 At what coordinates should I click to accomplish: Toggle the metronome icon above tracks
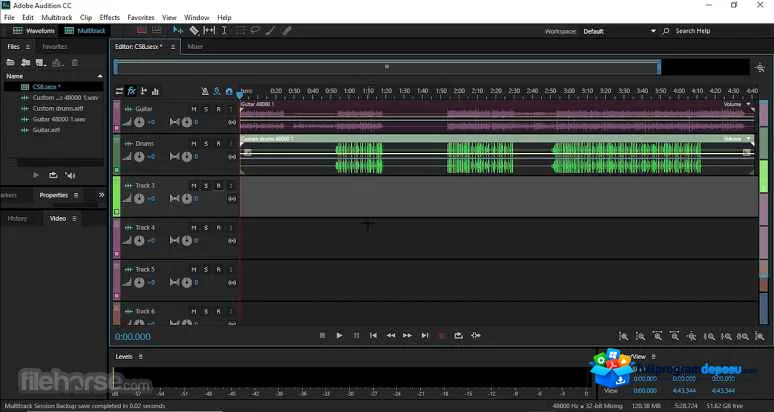[x=205, y=91]
